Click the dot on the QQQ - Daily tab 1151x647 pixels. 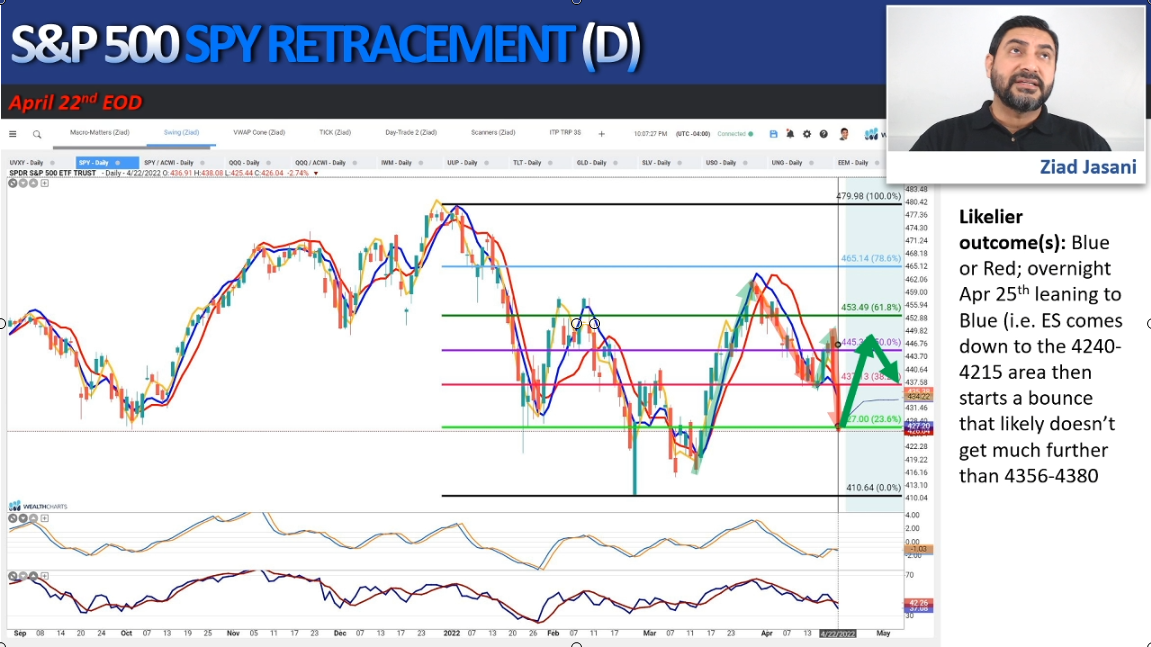pos(269,163)
